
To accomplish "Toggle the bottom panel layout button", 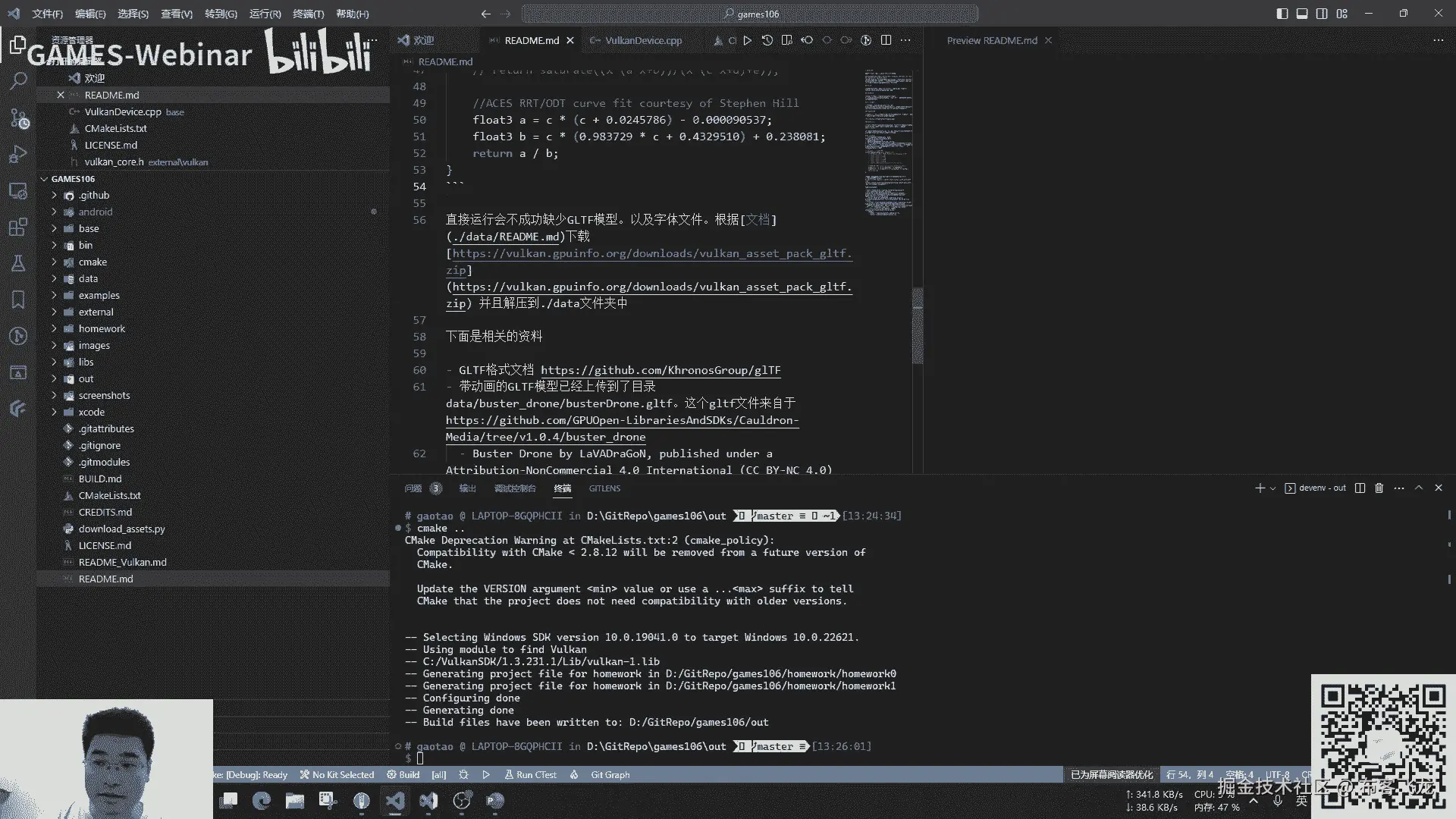I will coord(1302,14).
